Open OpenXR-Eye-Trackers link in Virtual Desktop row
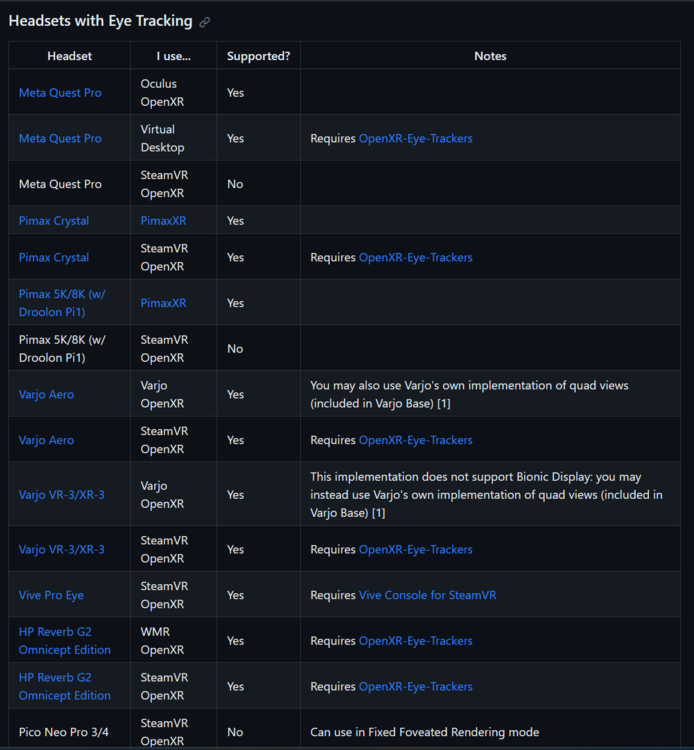Image resolution: width=694 pixels, height=750 pixels. pyautogui.click(x=415, y=139)
